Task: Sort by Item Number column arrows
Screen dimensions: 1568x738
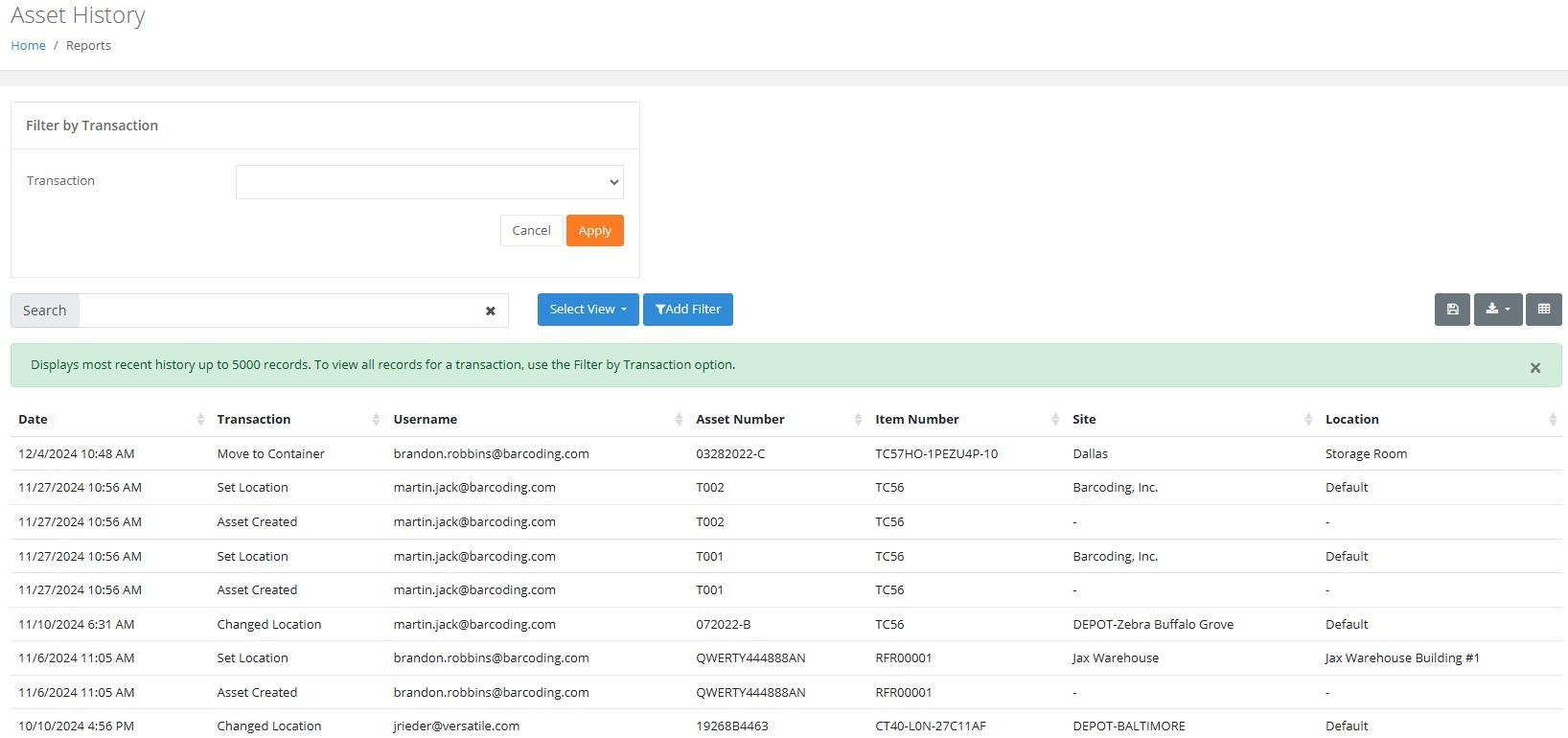Action: pos(1055,420)
